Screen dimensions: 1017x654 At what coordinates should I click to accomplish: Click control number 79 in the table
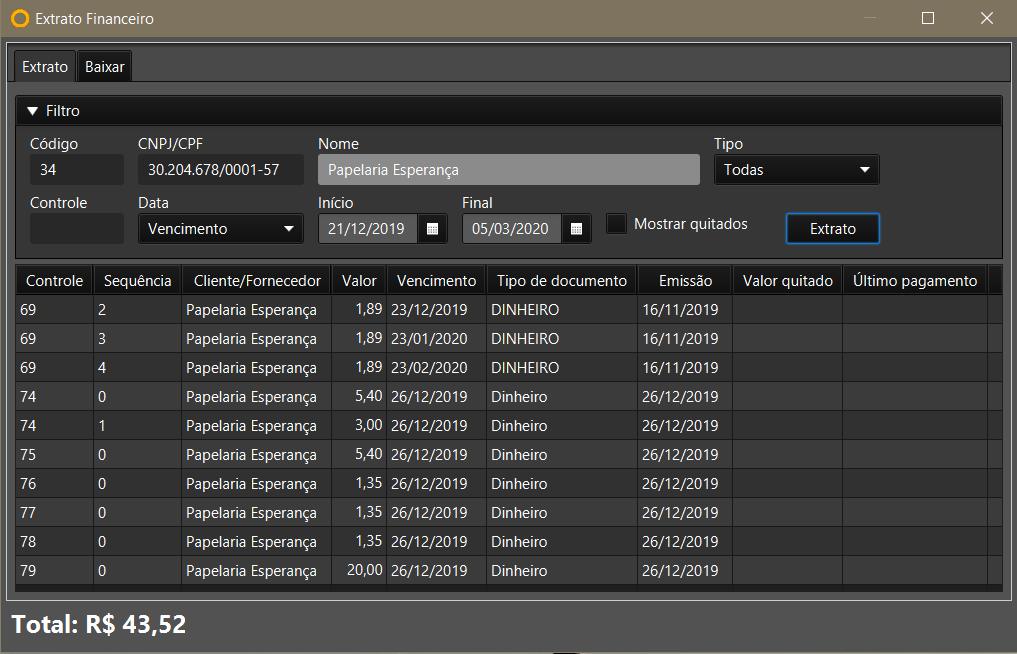[28, 571]
